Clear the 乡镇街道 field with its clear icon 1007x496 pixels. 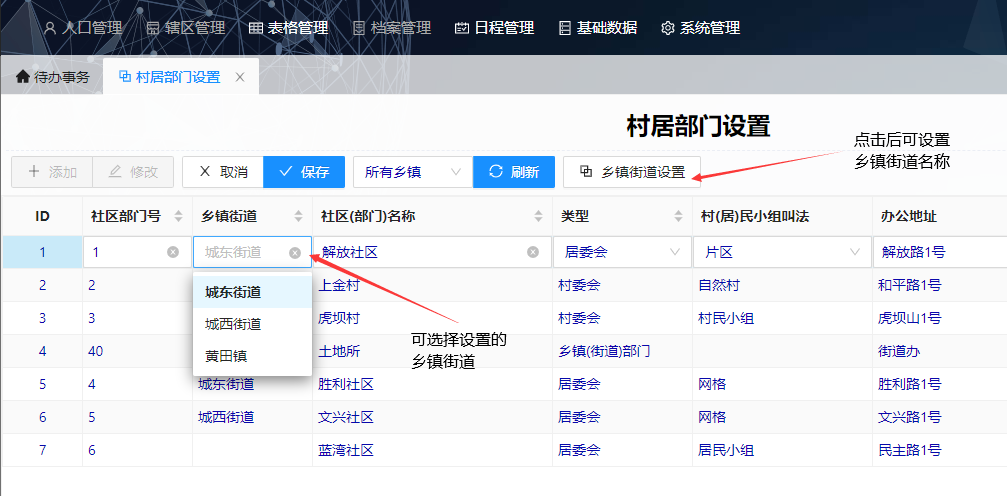295,253
